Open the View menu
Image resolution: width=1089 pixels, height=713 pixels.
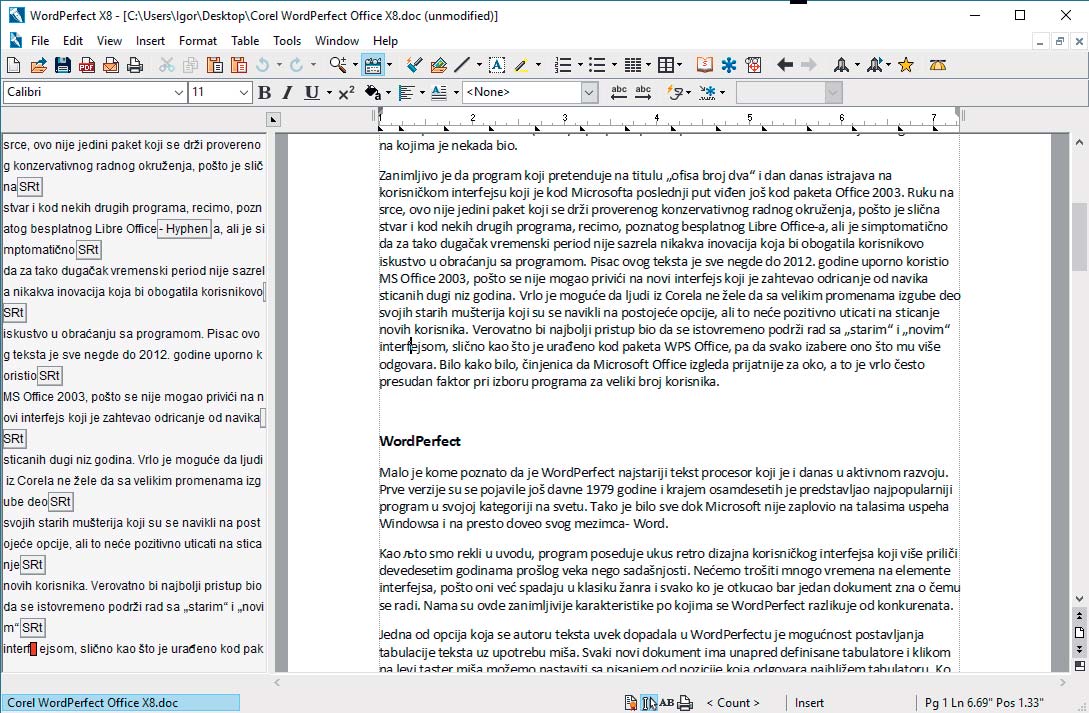coord(109,41)
